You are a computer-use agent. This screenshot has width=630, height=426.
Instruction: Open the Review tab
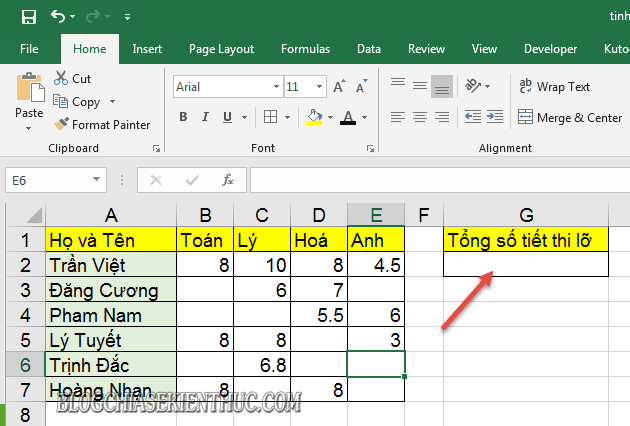[x=426, y=49]
